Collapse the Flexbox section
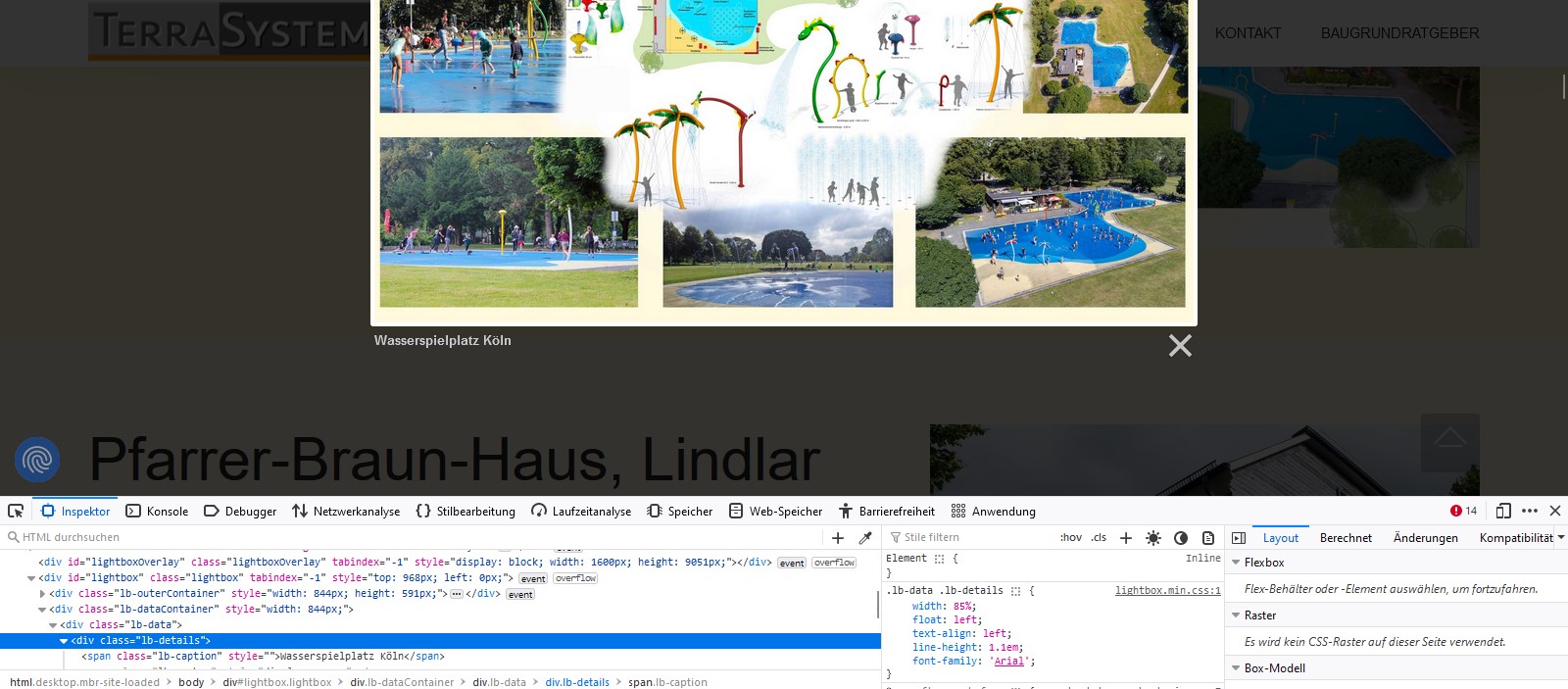 click(x=1236, y=563)
